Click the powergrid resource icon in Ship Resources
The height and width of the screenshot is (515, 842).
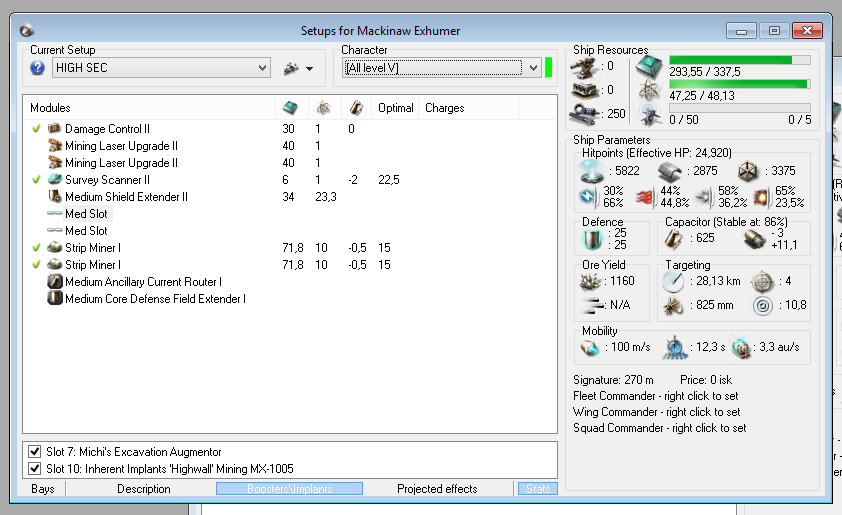(649, 91)
